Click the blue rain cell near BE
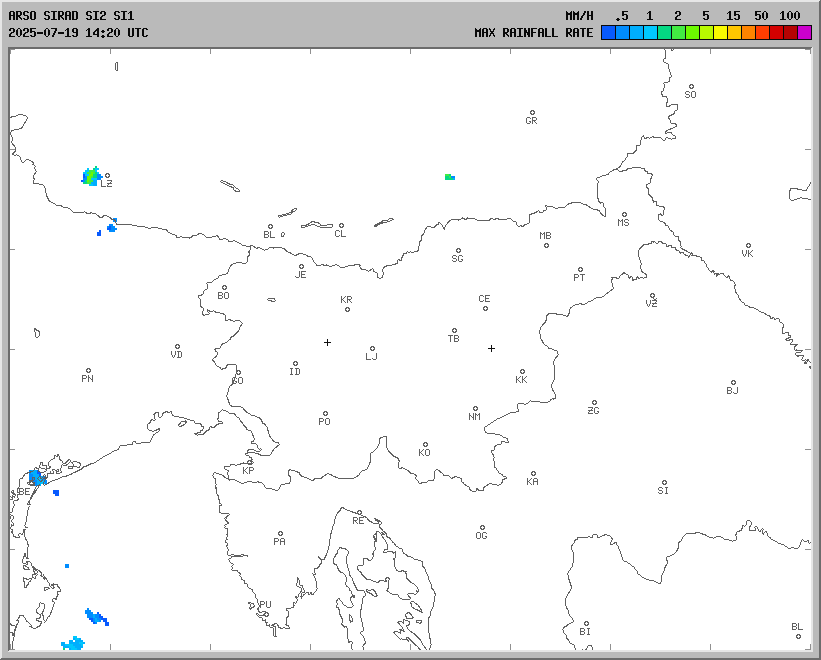The height and width of the screenshot is (660, 821). tap(38, 477)
